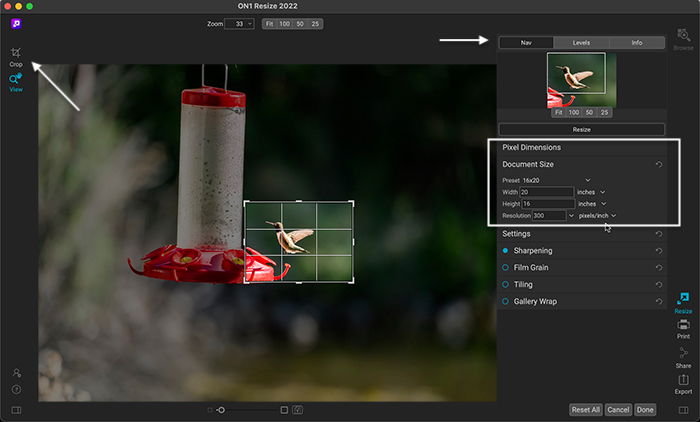Select the View zoom tool

click(16, 83)
